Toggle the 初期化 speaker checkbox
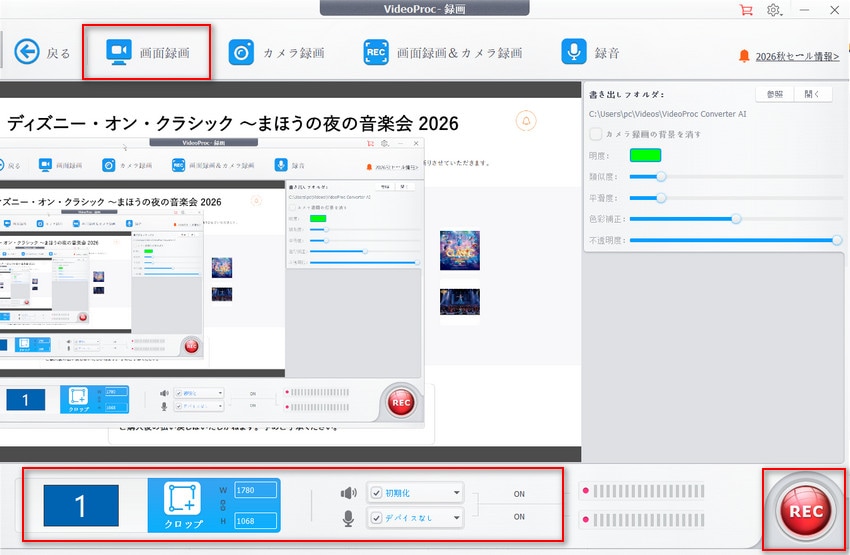 (376, 493)
